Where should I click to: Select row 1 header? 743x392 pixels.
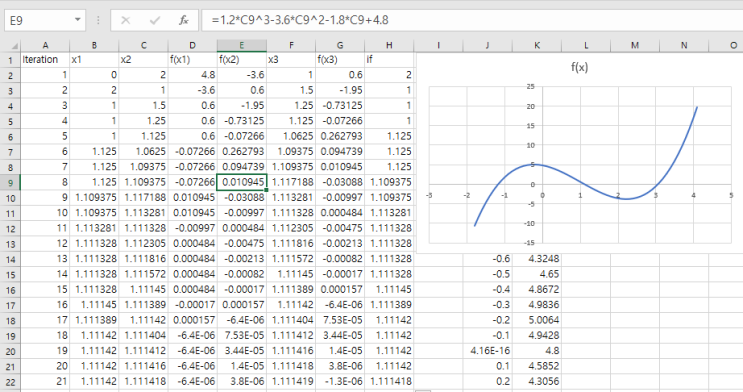(x=10, y=60)
